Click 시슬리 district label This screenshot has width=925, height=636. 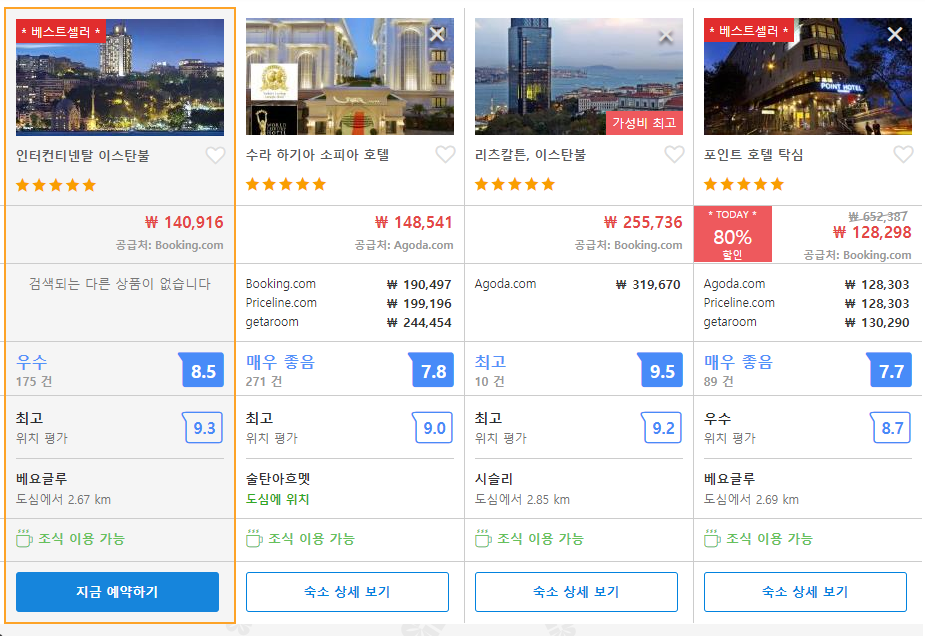click(x=494, y=478)
